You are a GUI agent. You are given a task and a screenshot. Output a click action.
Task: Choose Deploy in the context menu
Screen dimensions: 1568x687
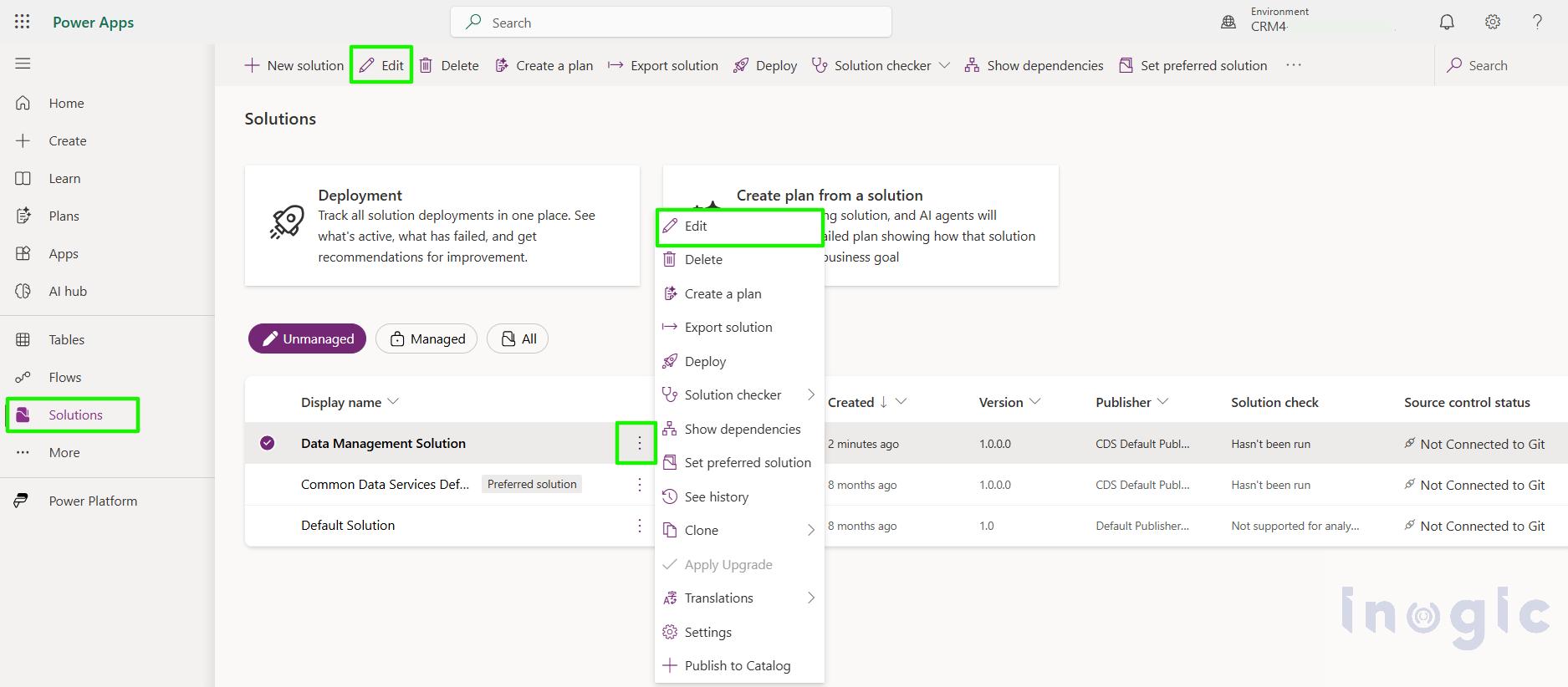[x=739, y=361]
